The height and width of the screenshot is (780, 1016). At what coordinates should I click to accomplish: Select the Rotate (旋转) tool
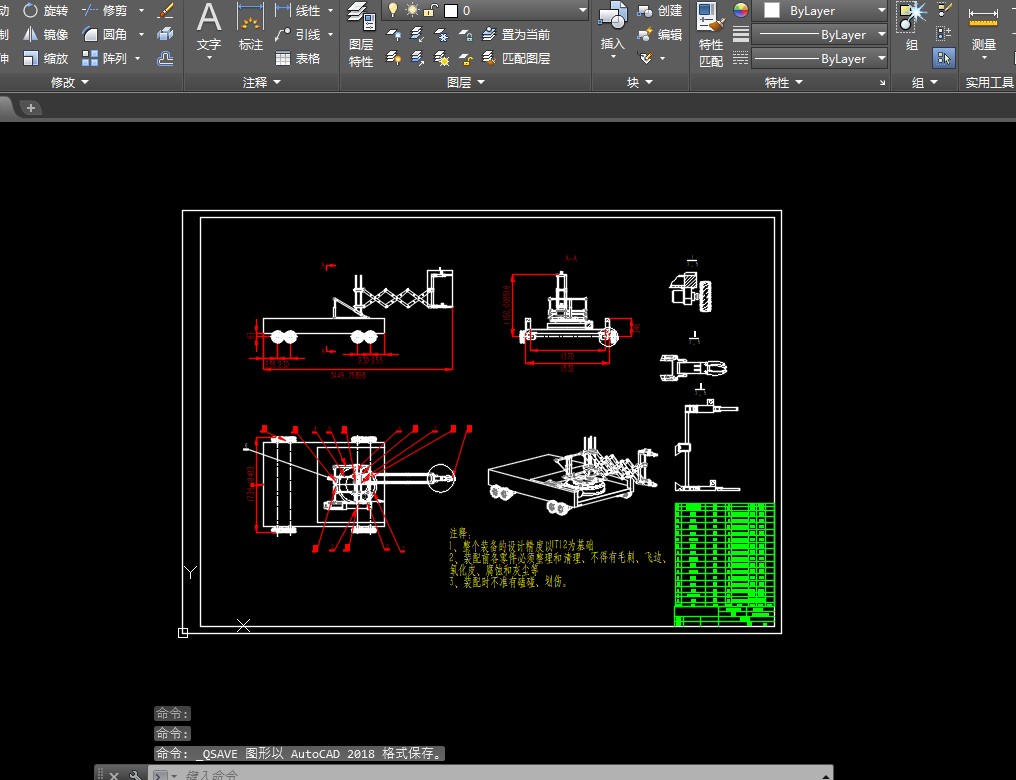pyautogui.click(x=45, y=10)
